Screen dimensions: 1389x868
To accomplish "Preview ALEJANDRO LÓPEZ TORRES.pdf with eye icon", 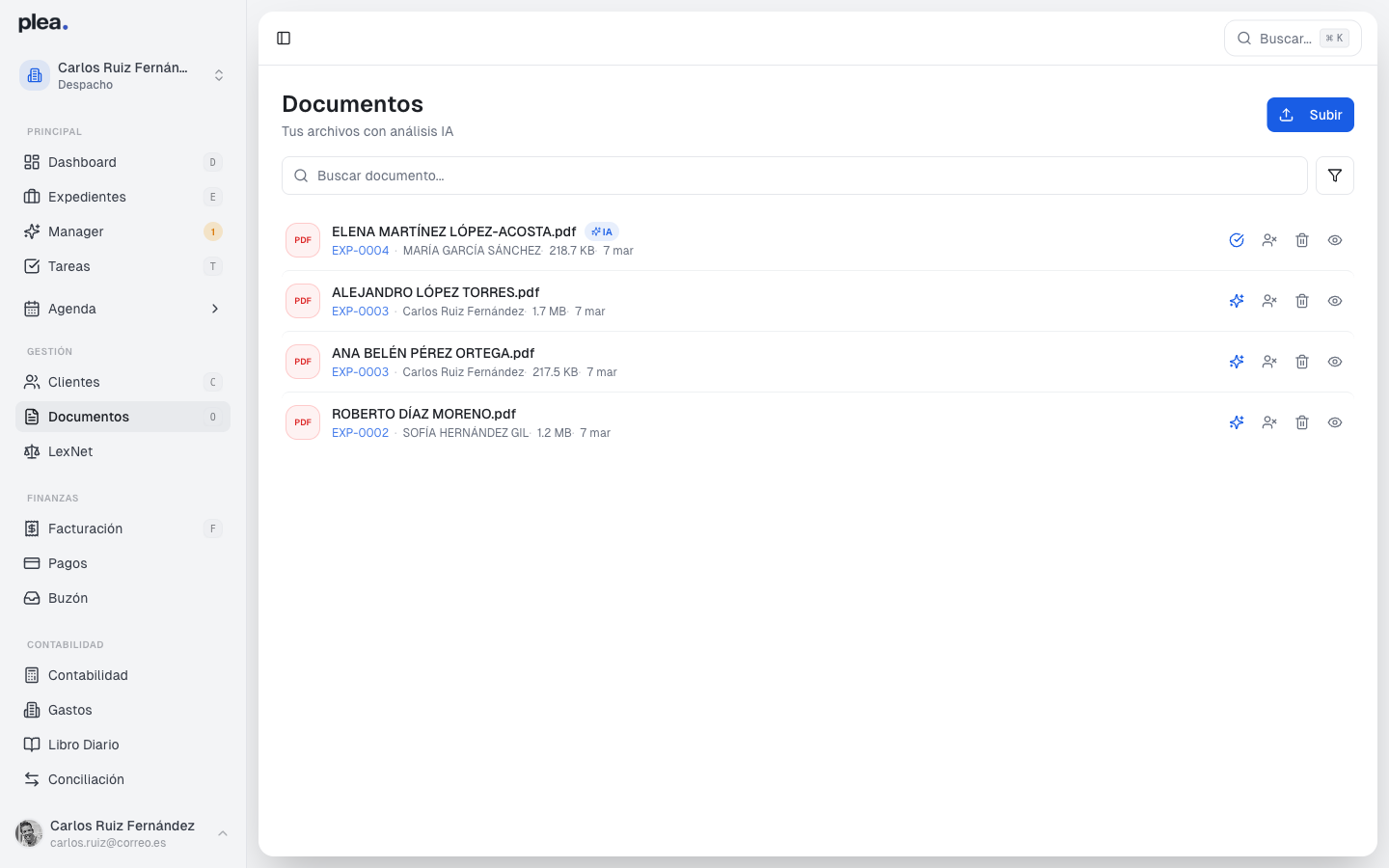I will click(x=1335, y=301).
